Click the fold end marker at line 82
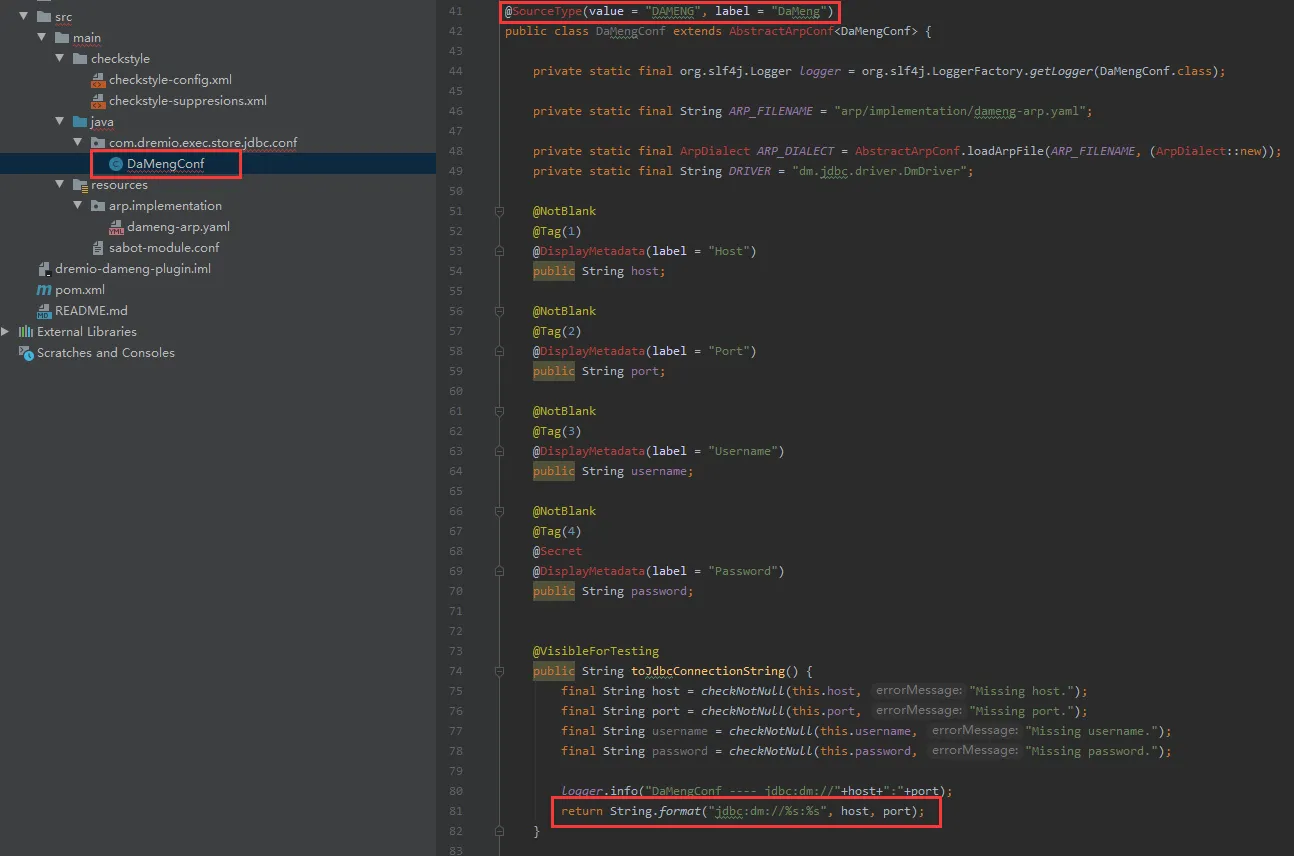 tap(498, 831)
